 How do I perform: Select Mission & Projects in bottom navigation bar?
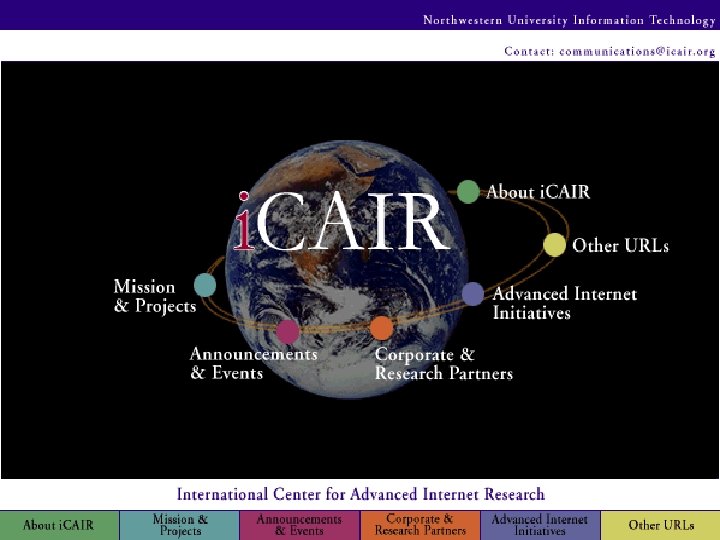[x=180, y=525]
